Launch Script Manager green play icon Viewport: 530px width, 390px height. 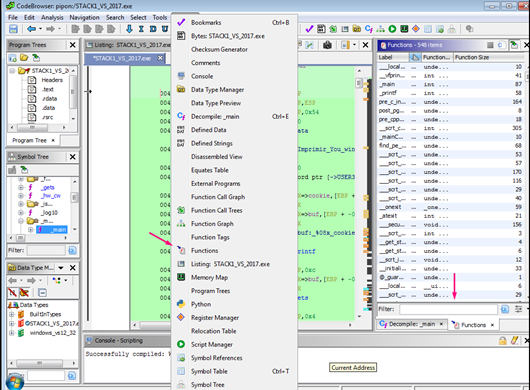(x=392, y=29)
